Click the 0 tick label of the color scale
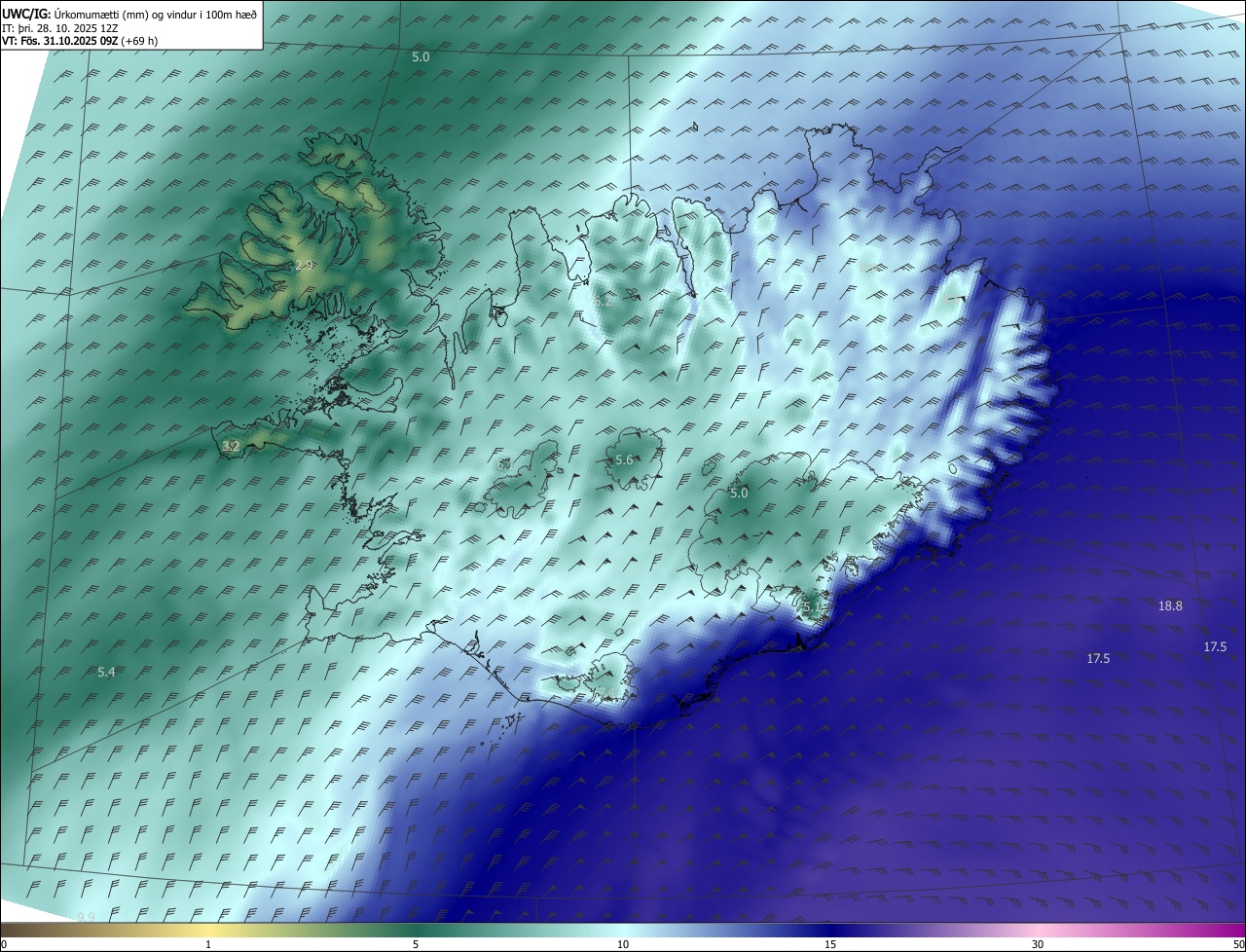Viewport: 1246px width, 952px height. coord(4,944)
